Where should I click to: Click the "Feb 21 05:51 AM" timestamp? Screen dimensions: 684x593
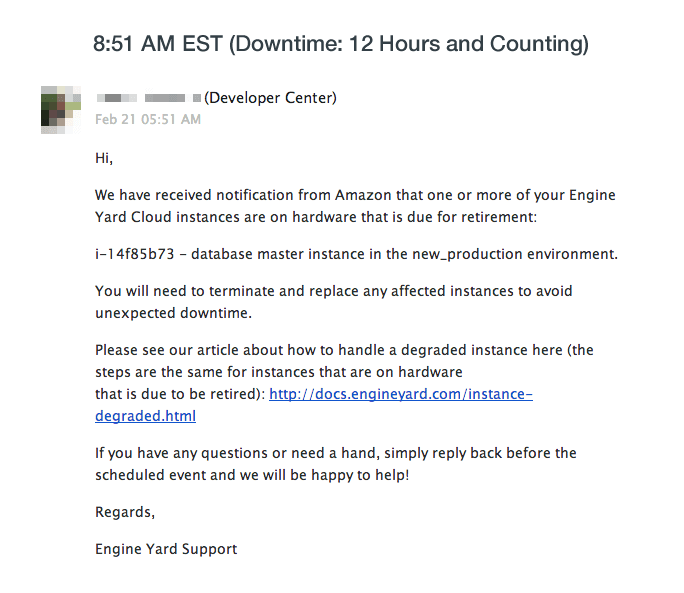[x=148, y=119]
